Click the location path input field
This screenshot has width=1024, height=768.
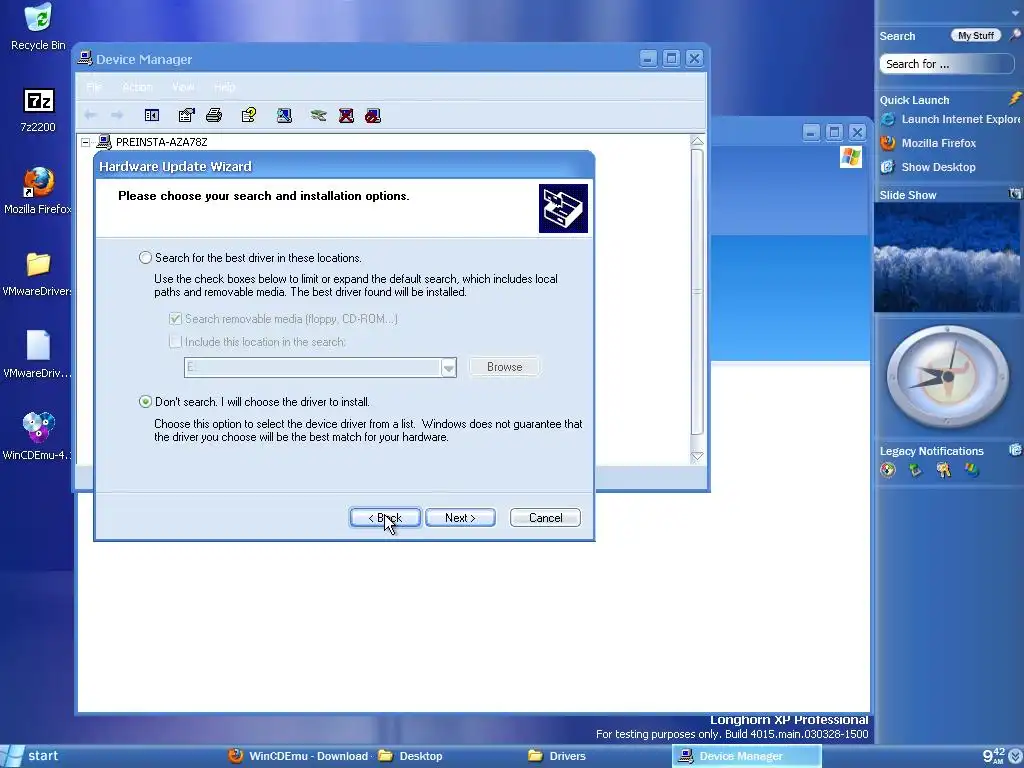(312, 367)
